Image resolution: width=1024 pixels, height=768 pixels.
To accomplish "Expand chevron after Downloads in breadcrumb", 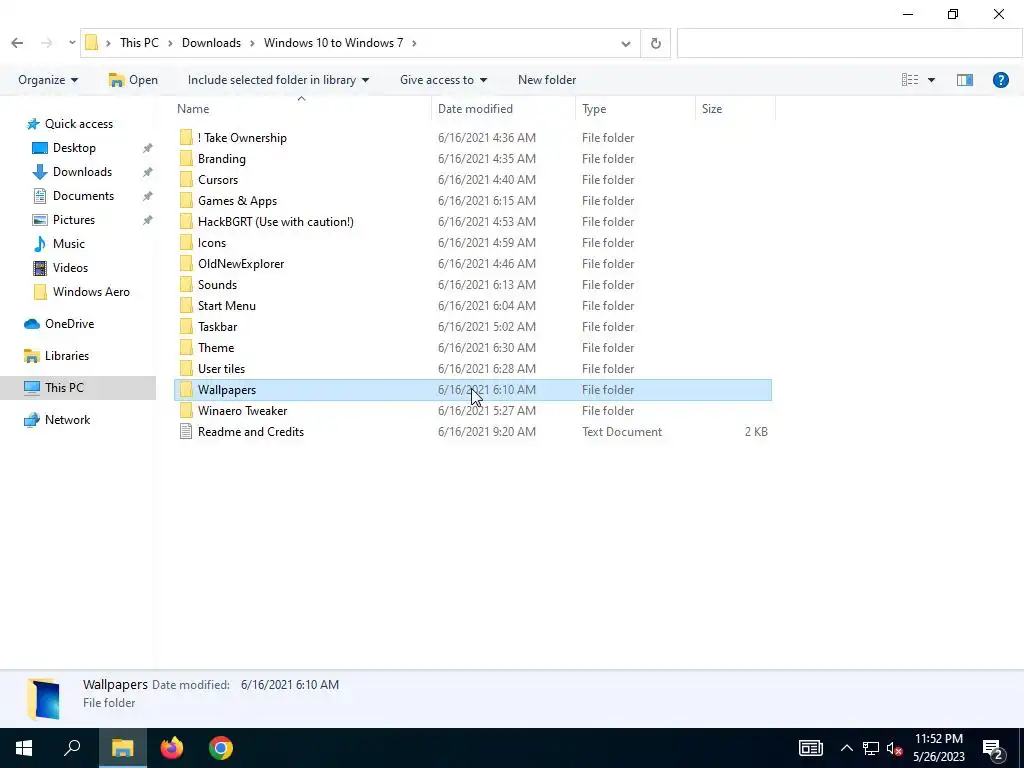I will click(252, 43).
